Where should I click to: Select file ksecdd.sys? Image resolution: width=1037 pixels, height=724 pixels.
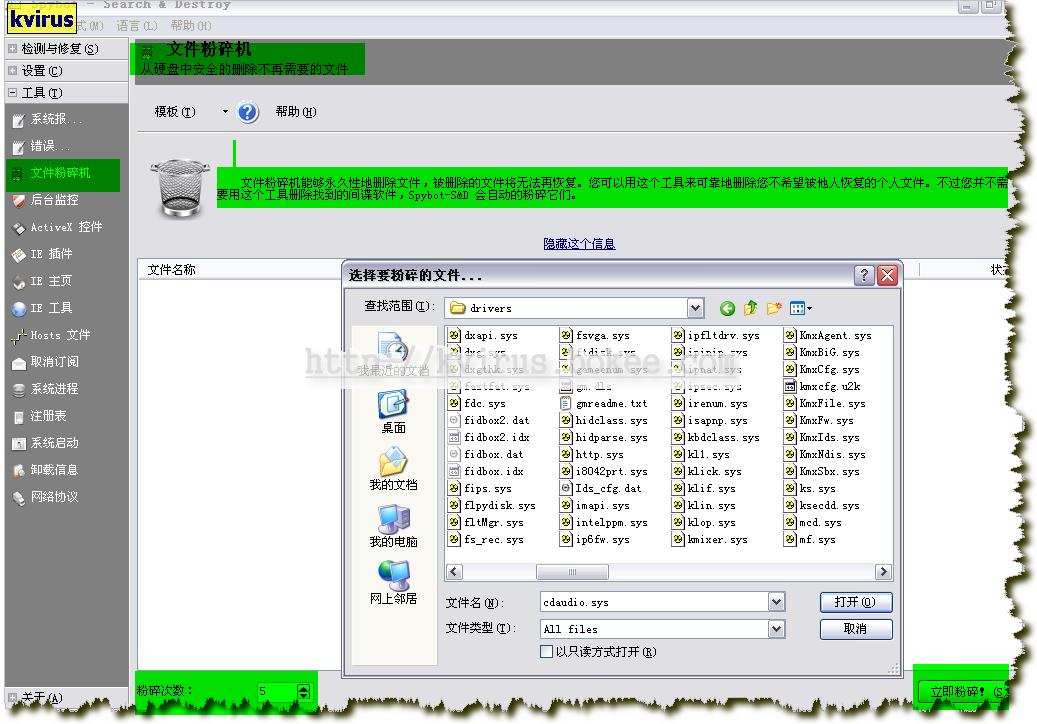[822, 506]
